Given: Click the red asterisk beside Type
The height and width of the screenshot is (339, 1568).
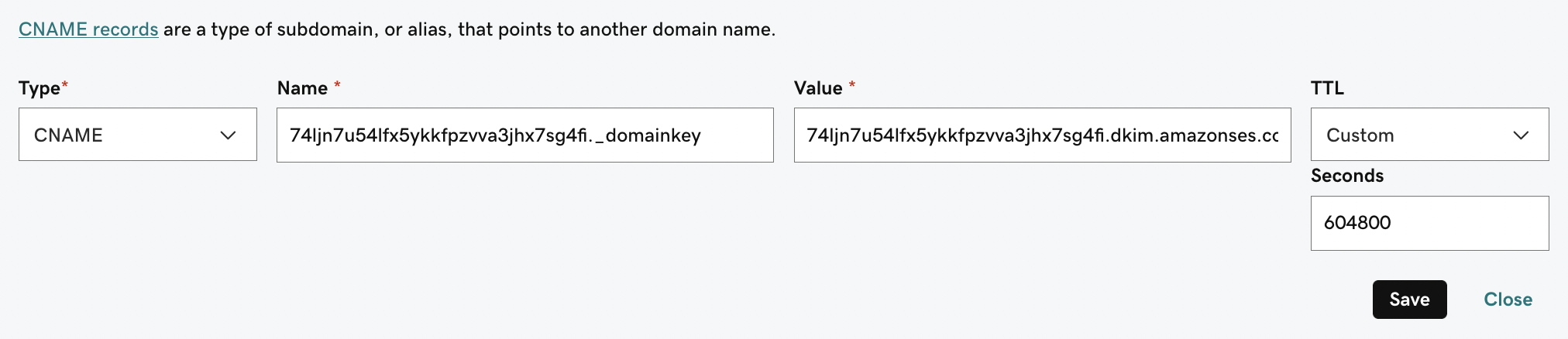Looking at the screenshot, I should 65,84.
